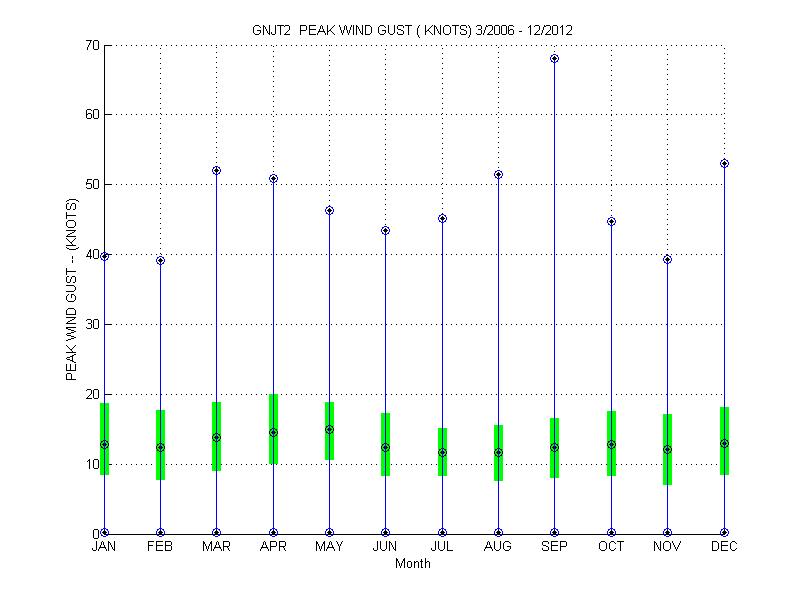
Task: Select the NOV maximum gust marker near 39
Action: [667, 259]
